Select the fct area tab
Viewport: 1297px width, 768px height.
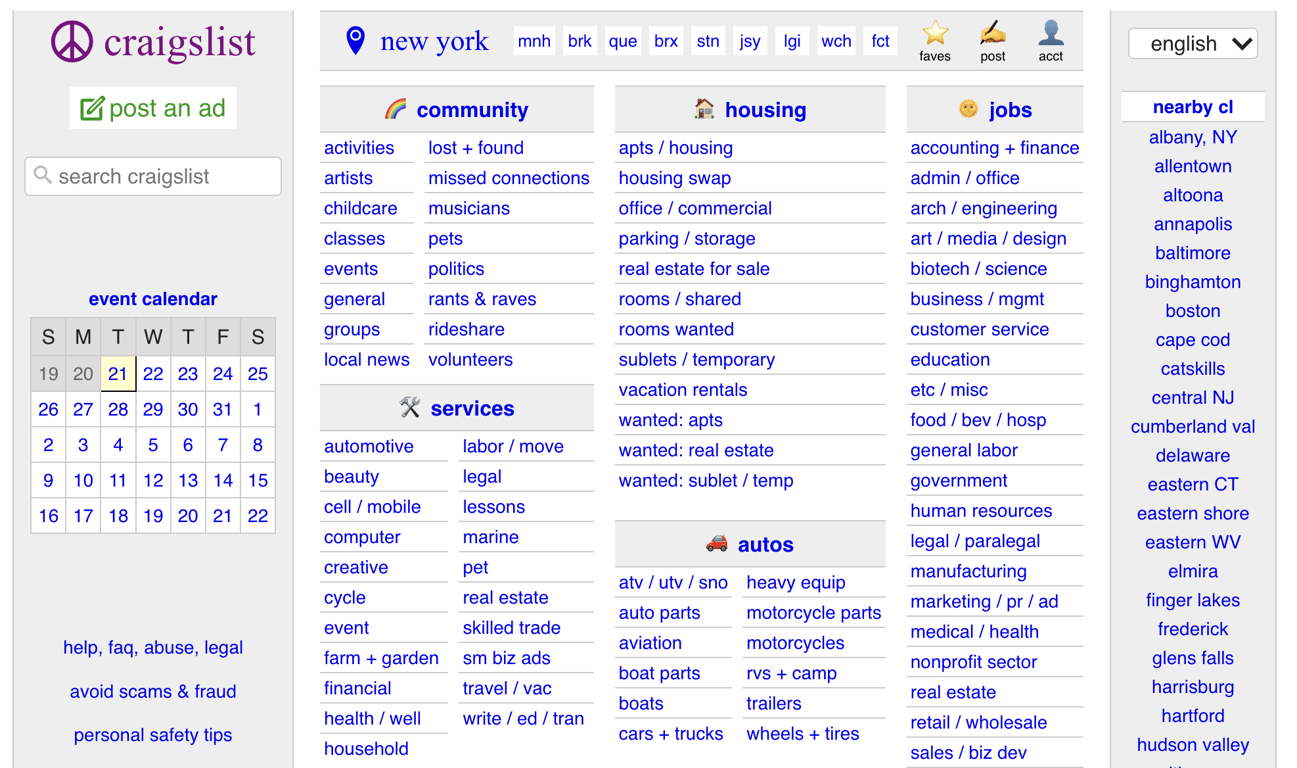pyautogui.click(x=880, y=41)
